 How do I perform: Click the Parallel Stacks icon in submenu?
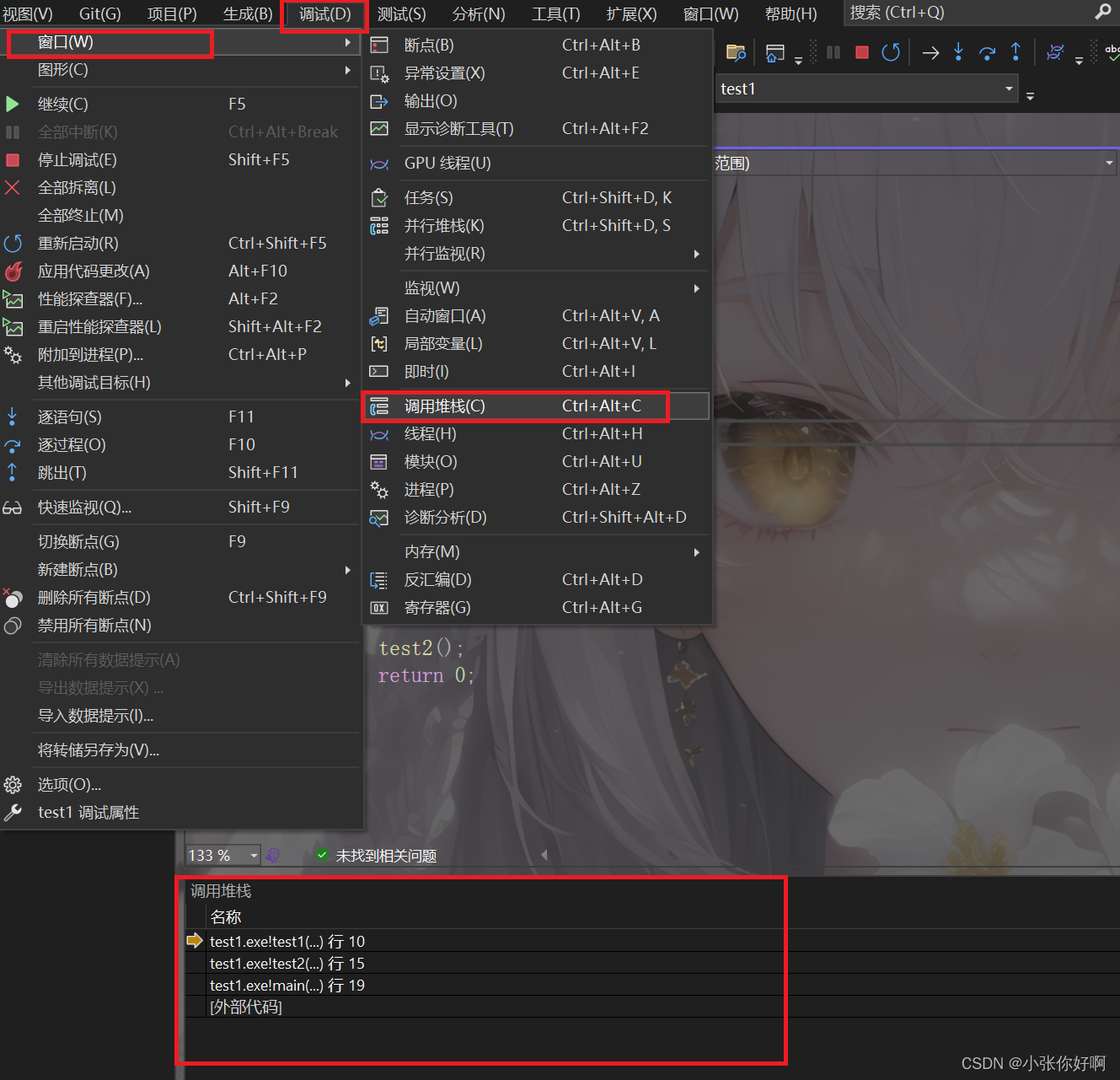(x=379, y=226)
